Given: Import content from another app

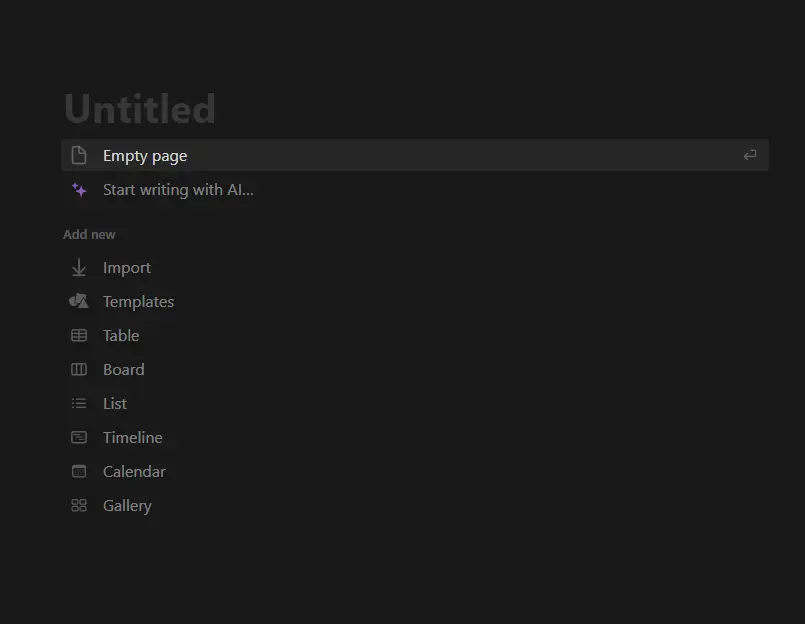Looking at the screenshot, I should (x=127, y=267).
